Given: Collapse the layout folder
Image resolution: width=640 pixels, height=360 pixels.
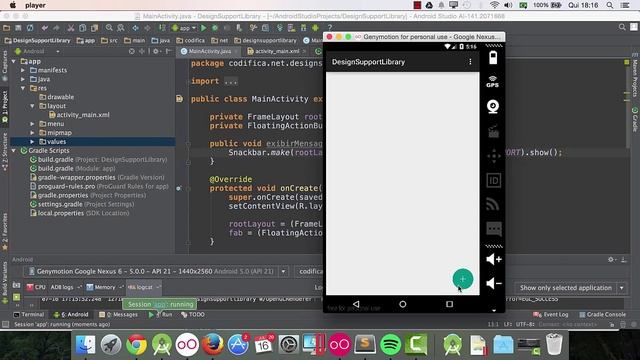Looking at the screenshot, I should (x=32, y=106).
